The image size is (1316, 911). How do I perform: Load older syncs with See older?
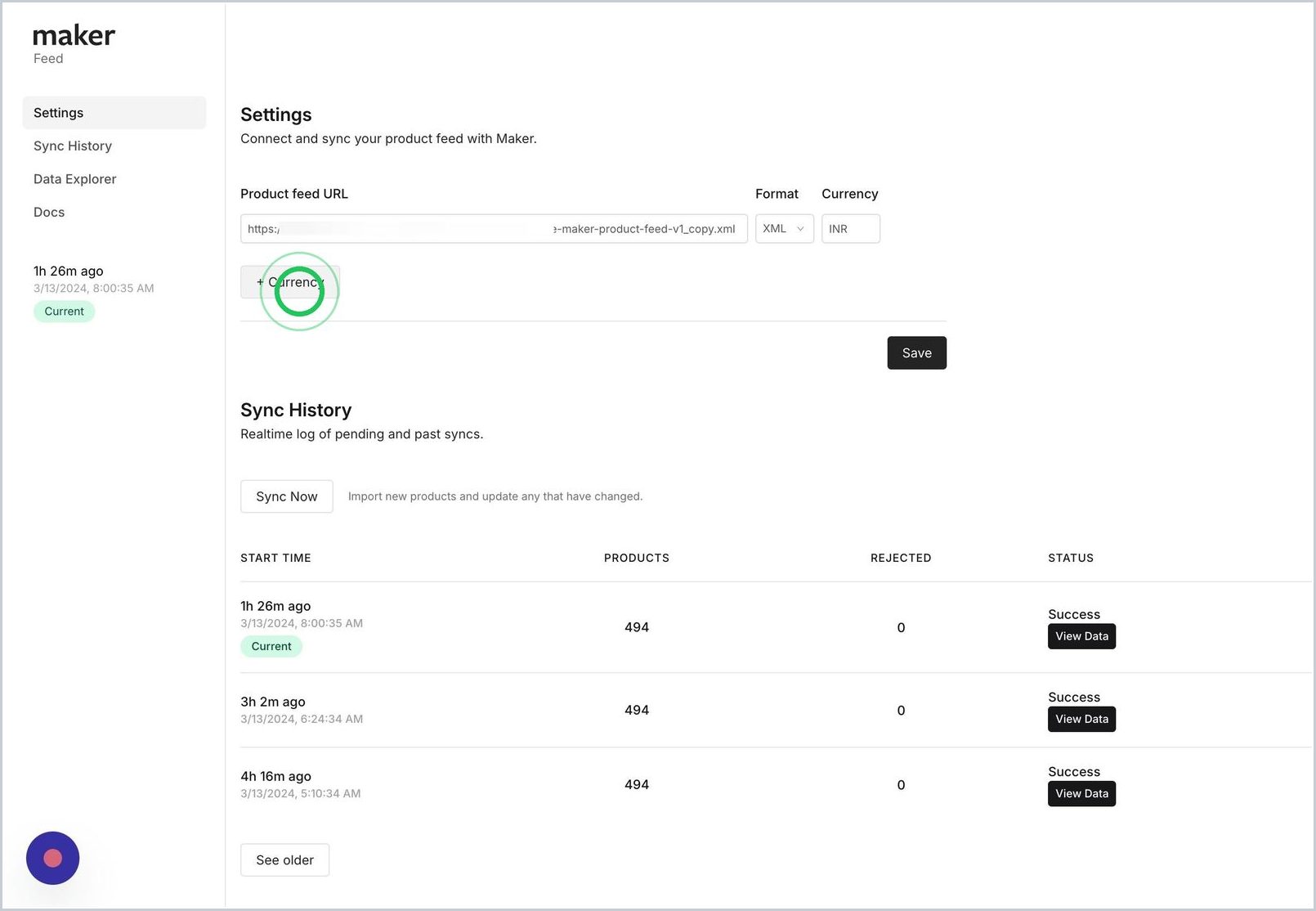(x=284, y=860)
